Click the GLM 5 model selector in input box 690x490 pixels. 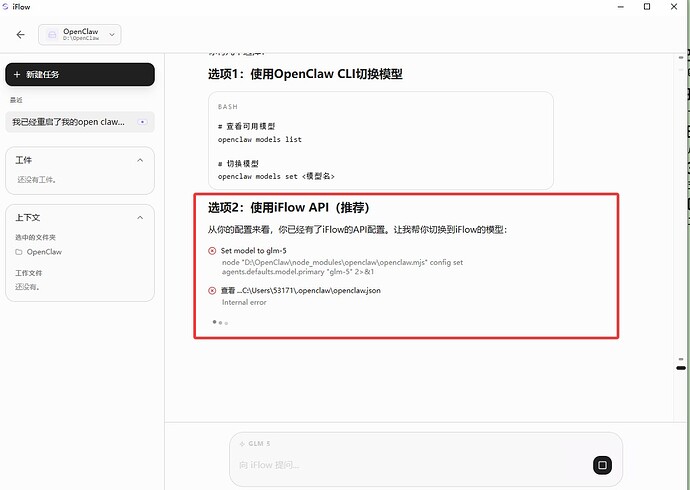coord(255,444)
